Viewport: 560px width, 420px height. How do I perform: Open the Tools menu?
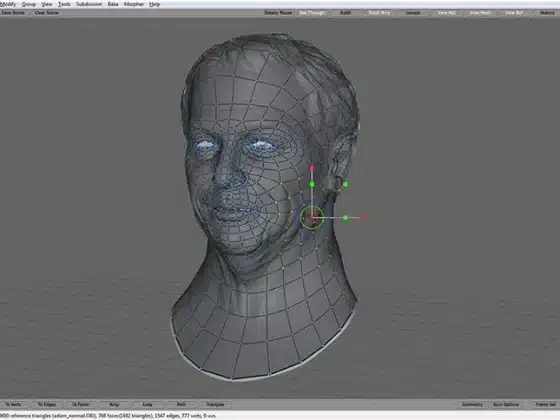[64, 4]
